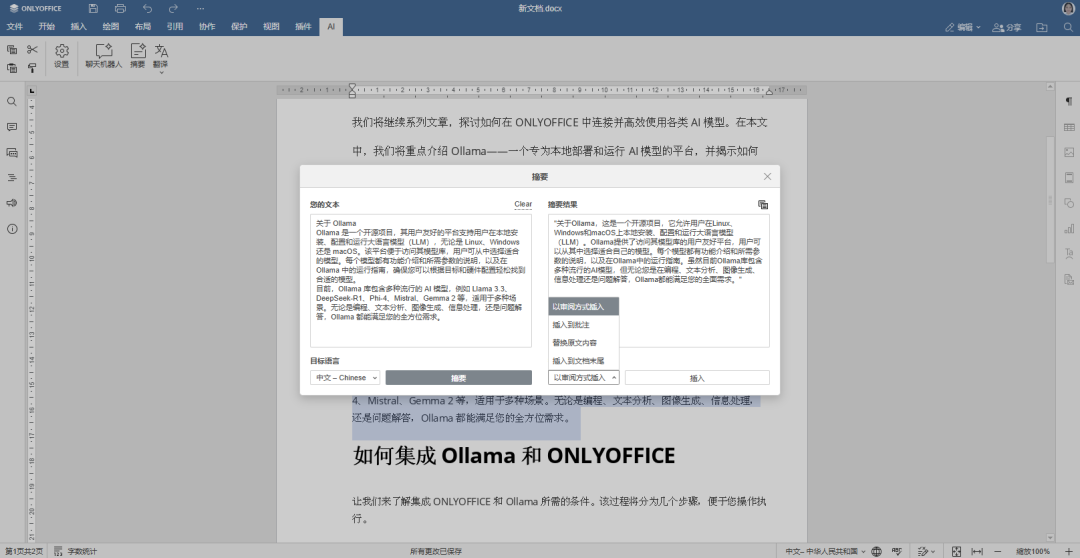The image size is (1080, 558).
Task: Click the Copy style paintbrush icon
Action: (32, 68)
